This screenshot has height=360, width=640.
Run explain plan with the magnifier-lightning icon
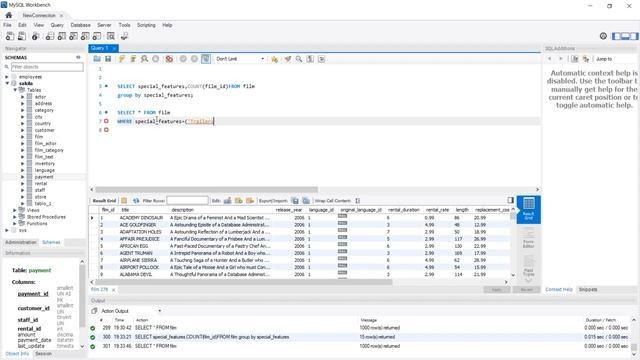click(x=144, y=59)
